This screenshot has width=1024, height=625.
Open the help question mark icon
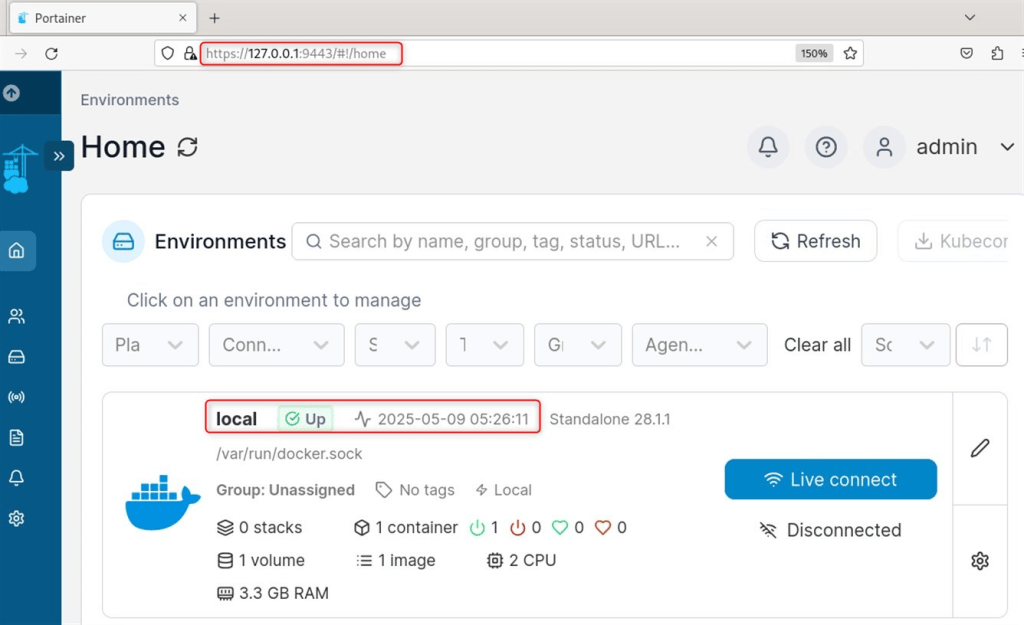tap(825, 146)
